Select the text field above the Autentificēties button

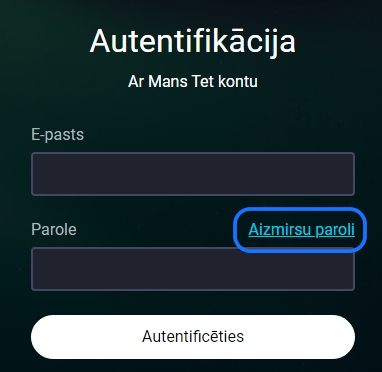click(193, 269)
